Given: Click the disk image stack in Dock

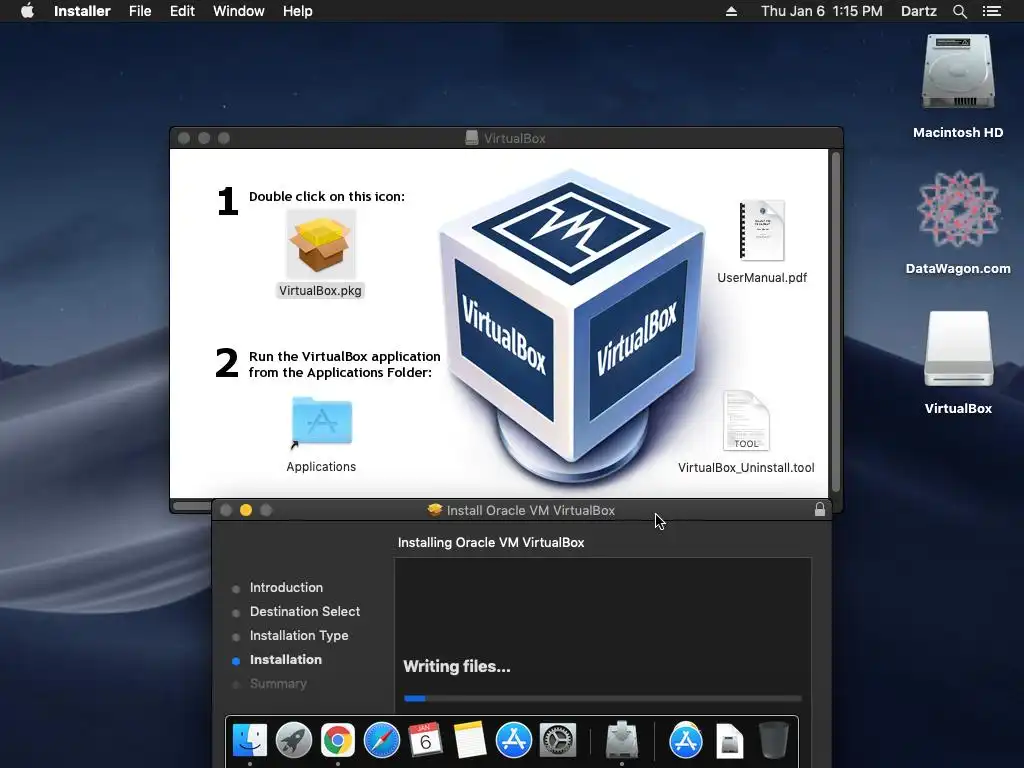Looking at the screenshot, I should (x=729, y=741).
